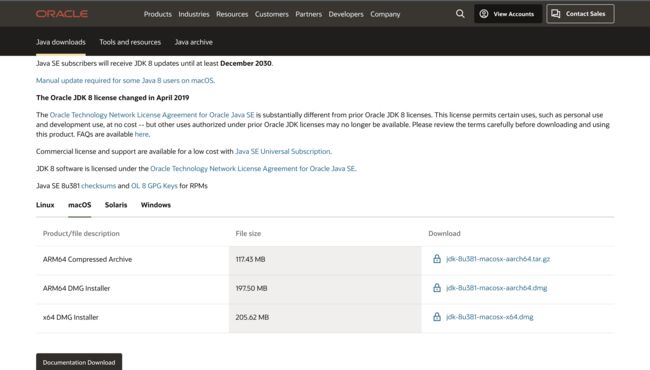The width and height of the screenshot is (650, 370).
Task: Click the lock icon for aarch64.tar.gz download
Action: (x=437, y=259)
